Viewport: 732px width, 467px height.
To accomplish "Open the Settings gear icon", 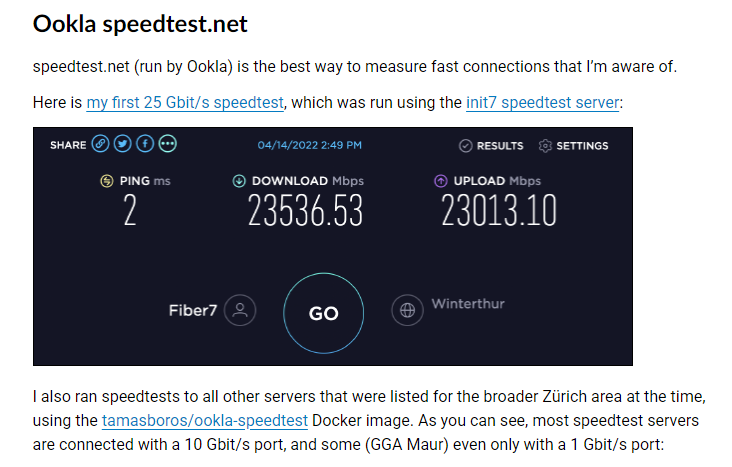I will [x=545, y=146].
